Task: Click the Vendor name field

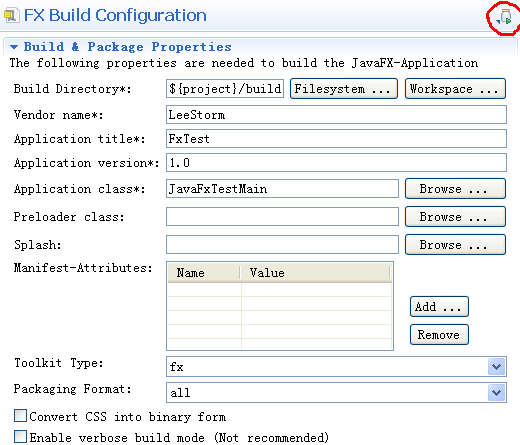Action: (x=336, y=115)
